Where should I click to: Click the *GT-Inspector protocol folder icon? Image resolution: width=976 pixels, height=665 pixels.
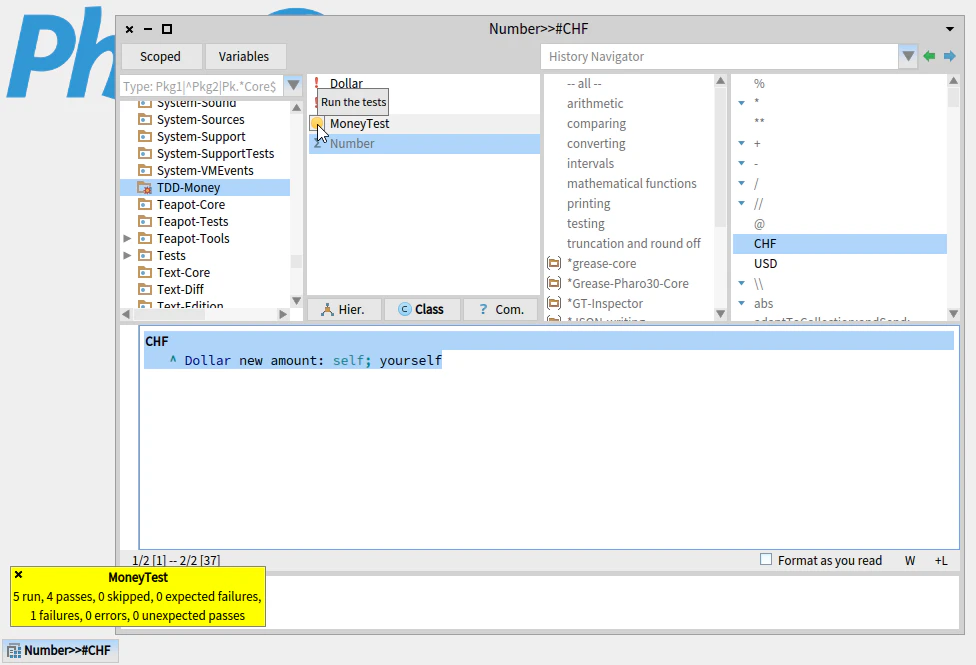(554, 303)
